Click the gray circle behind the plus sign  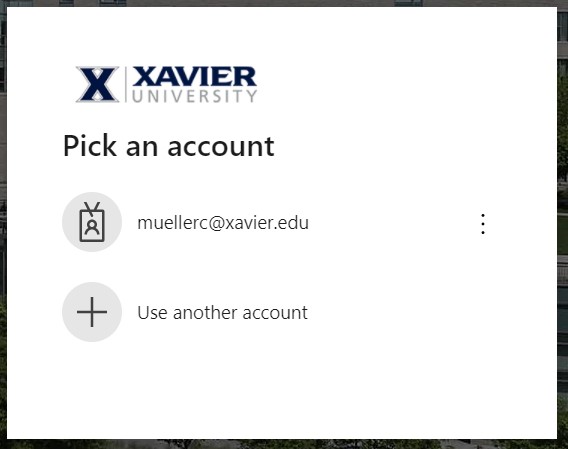click(92, 312)
